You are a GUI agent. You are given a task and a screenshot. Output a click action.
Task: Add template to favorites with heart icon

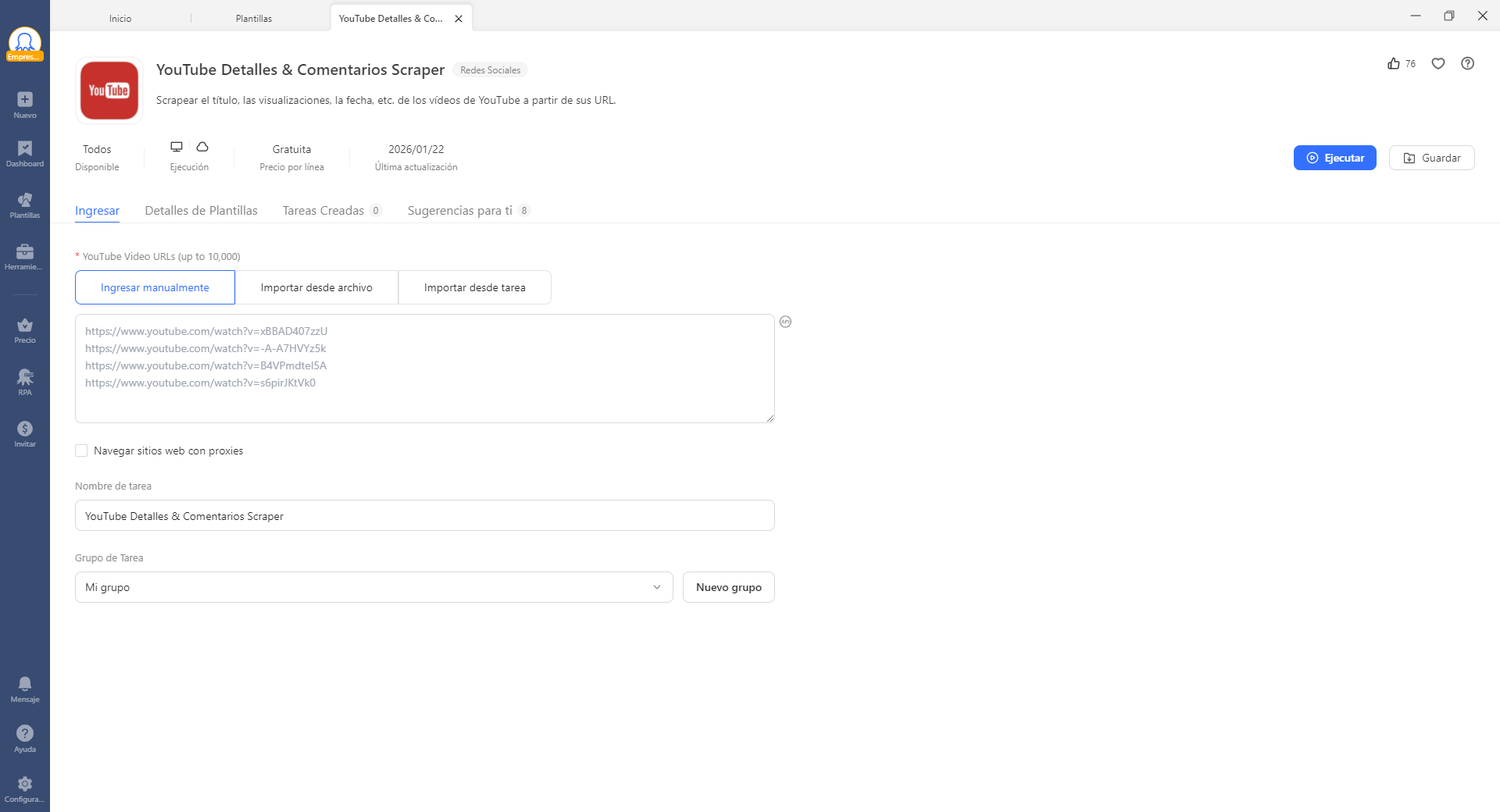pyautogui.click(x=1438, y=64)
